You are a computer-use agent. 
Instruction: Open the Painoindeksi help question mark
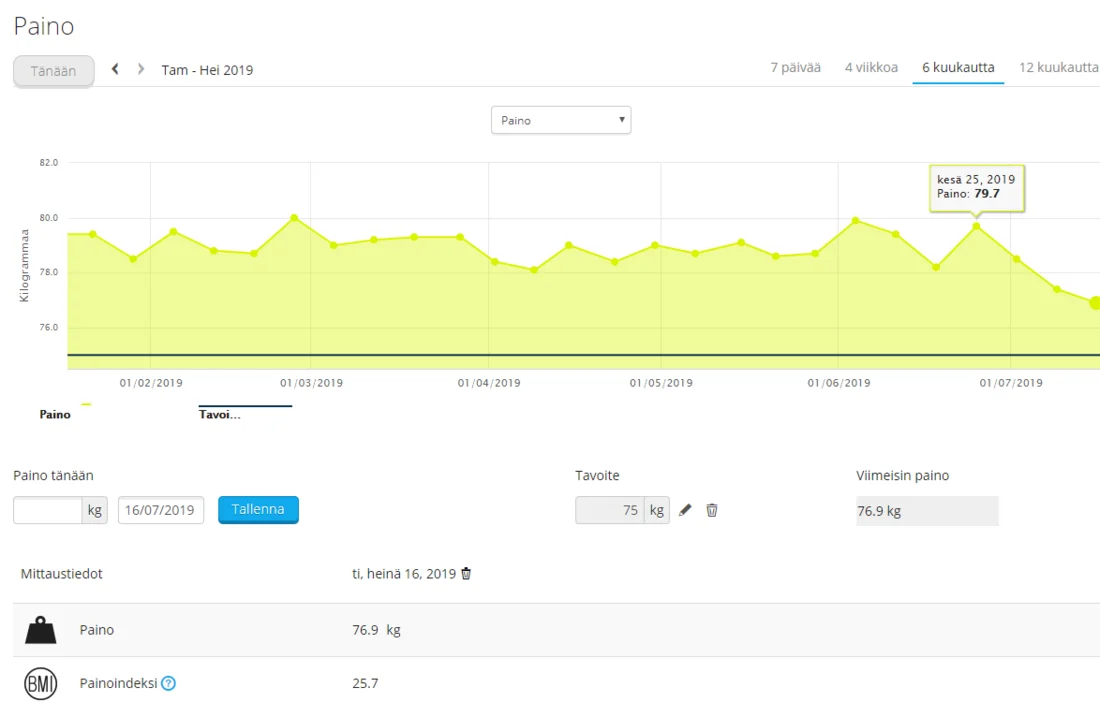coord(169,684)
